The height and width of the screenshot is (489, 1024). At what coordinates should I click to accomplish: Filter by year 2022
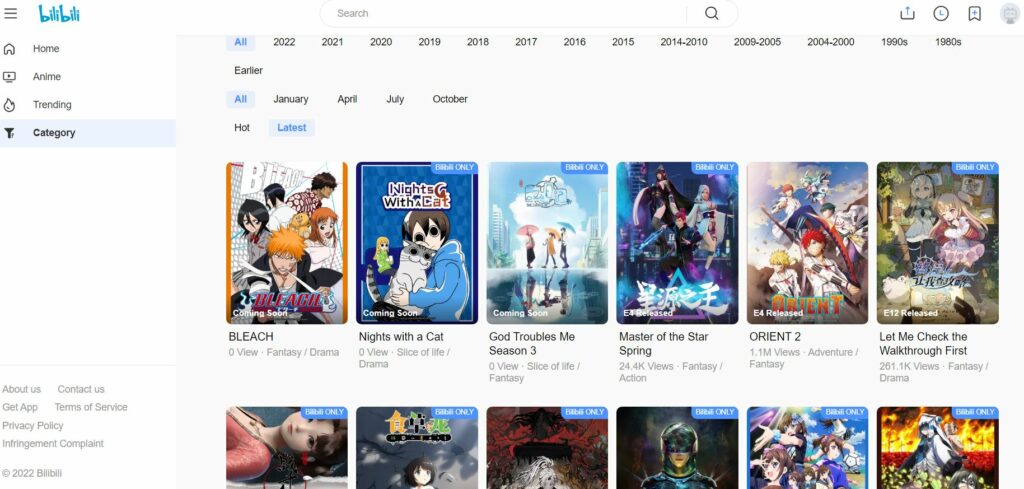pyautogui.click(x=284, y=42)
